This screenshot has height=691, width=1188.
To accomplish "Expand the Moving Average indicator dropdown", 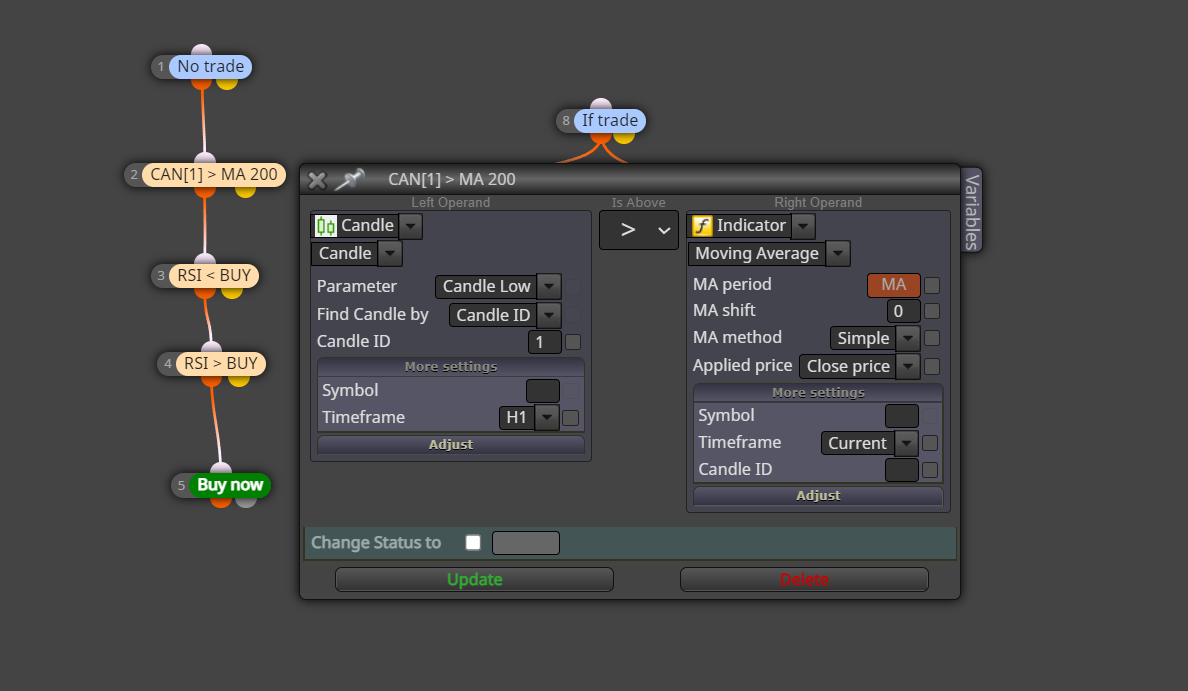I will 838,254.
